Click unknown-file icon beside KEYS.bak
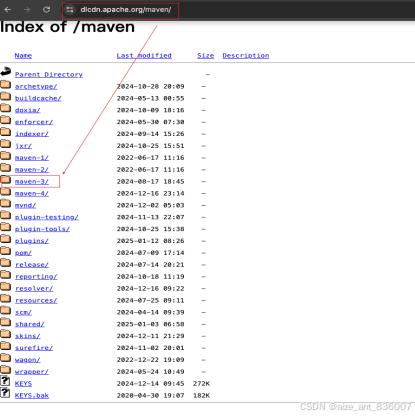This screenshot has width=415, height=418. pyautogui.click(x=5, y=393)
